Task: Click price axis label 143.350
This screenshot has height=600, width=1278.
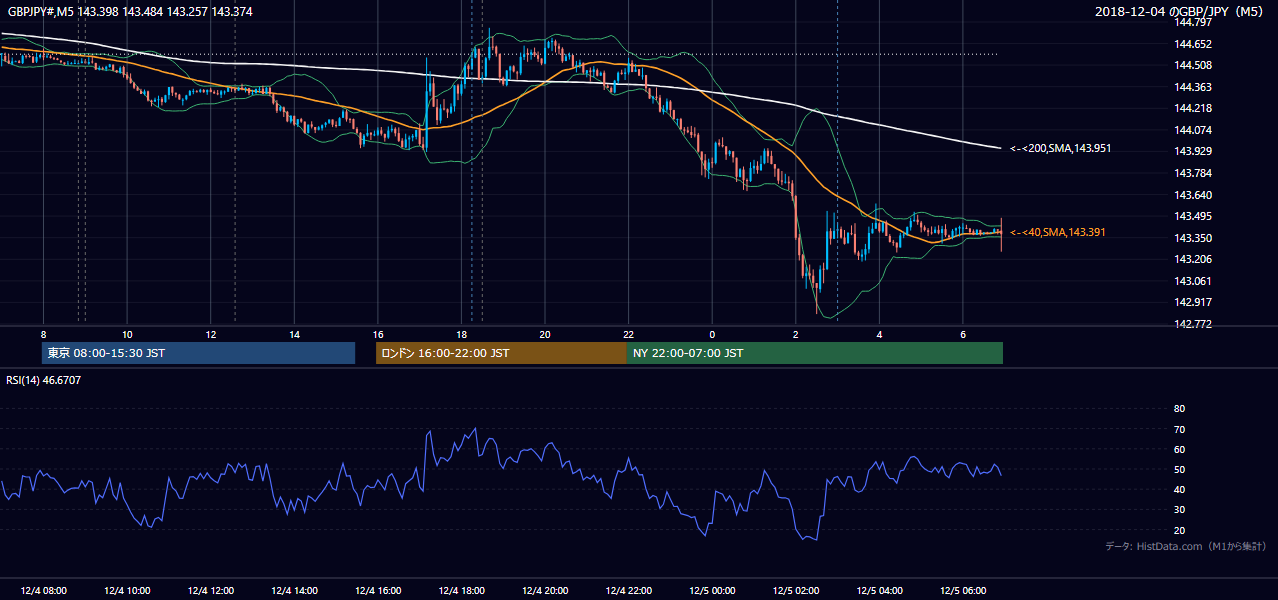Action: click(1192, 238)
